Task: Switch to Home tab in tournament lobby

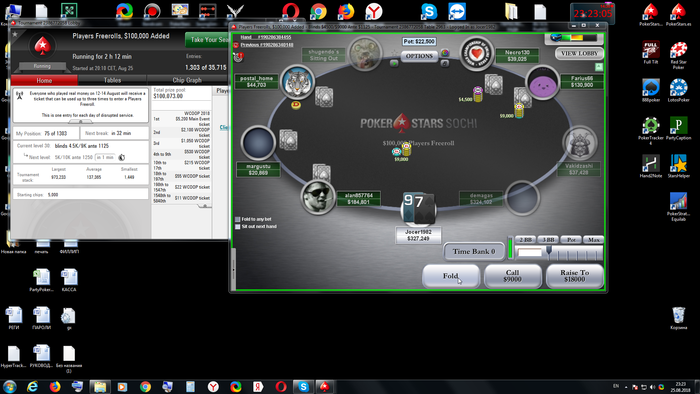Action: [44, 80]
